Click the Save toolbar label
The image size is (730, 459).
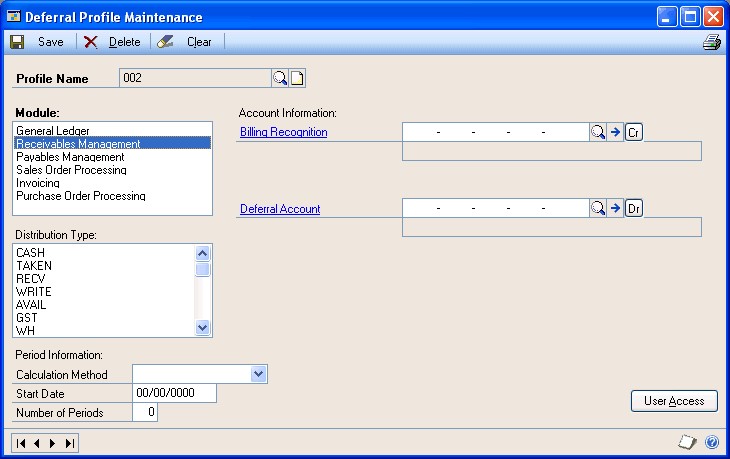tap(51, 42)
